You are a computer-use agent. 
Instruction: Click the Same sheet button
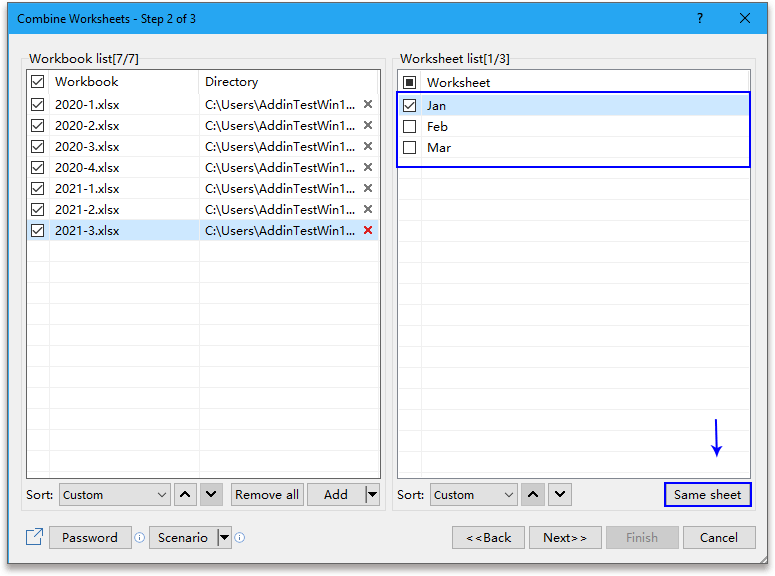[708, 494]
